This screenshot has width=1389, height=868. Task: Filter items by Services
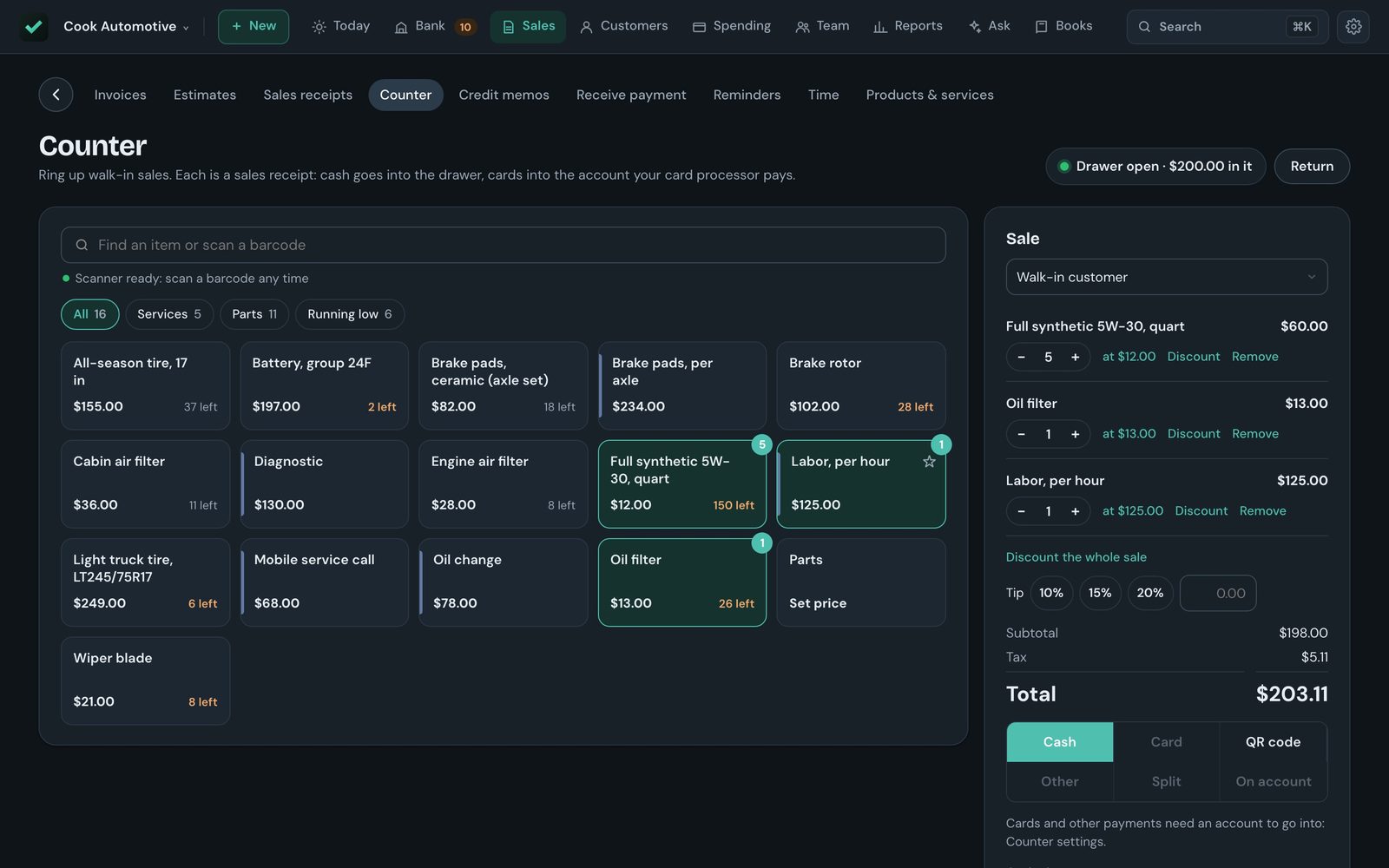(x=169, y=314)
